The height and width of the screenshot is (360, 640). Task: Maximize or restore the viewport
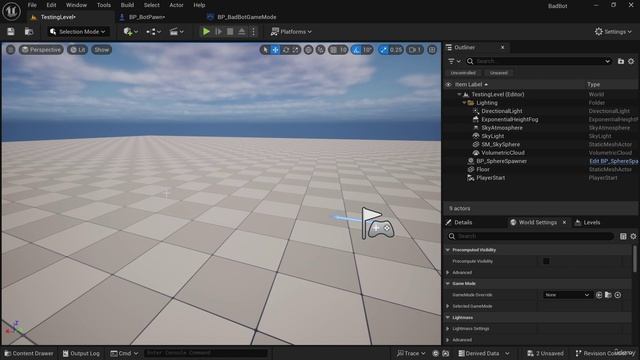tap(432, 50)
